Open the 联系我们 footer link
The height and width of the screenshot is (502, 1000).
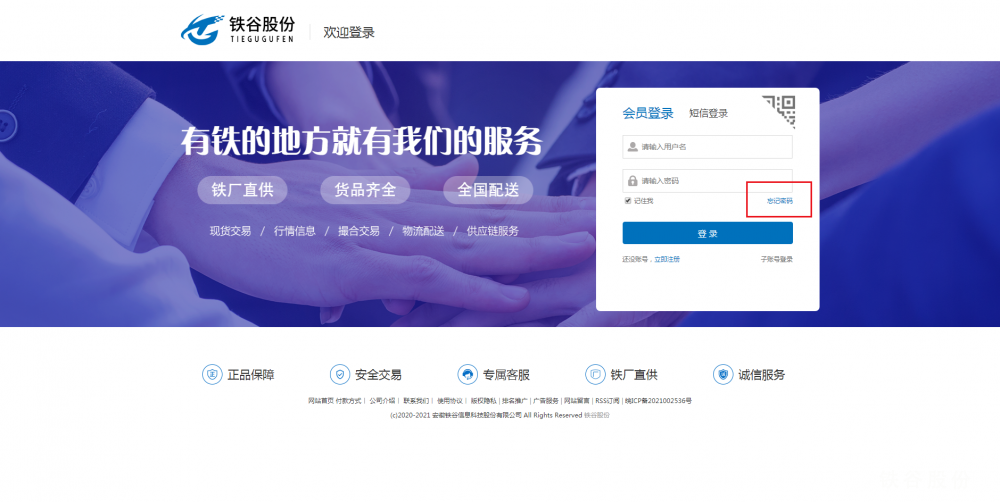click(416, 401)
